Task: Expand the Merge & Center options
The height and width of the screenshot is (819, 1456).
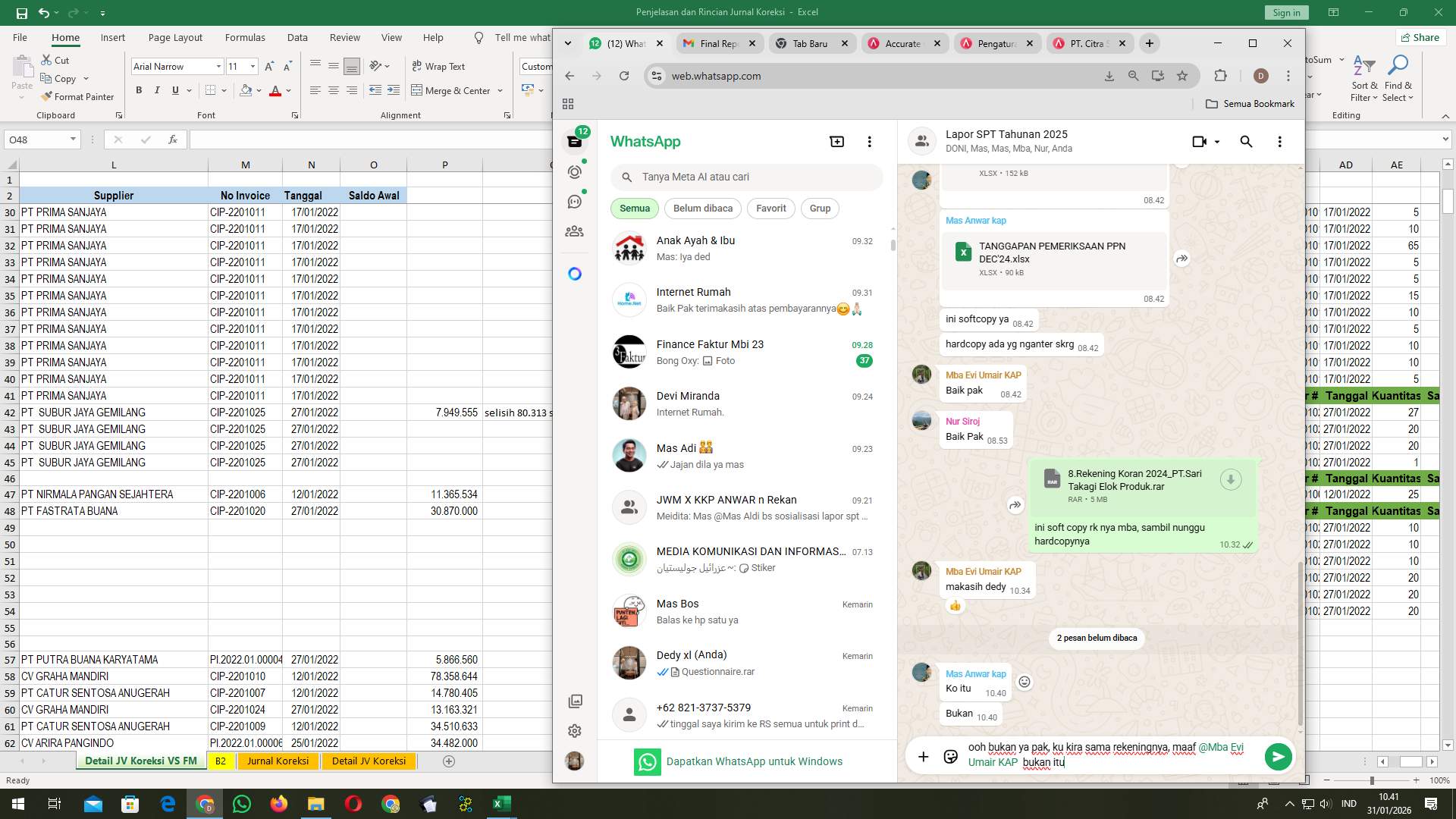Action: [x=499, y=90]
